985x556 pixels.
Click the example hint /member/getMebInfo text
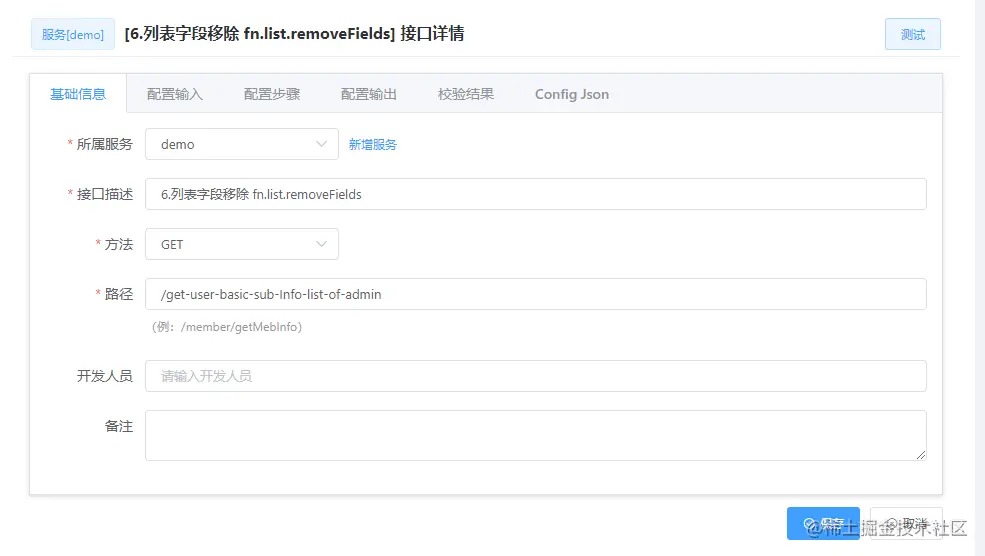coord(239,327)
